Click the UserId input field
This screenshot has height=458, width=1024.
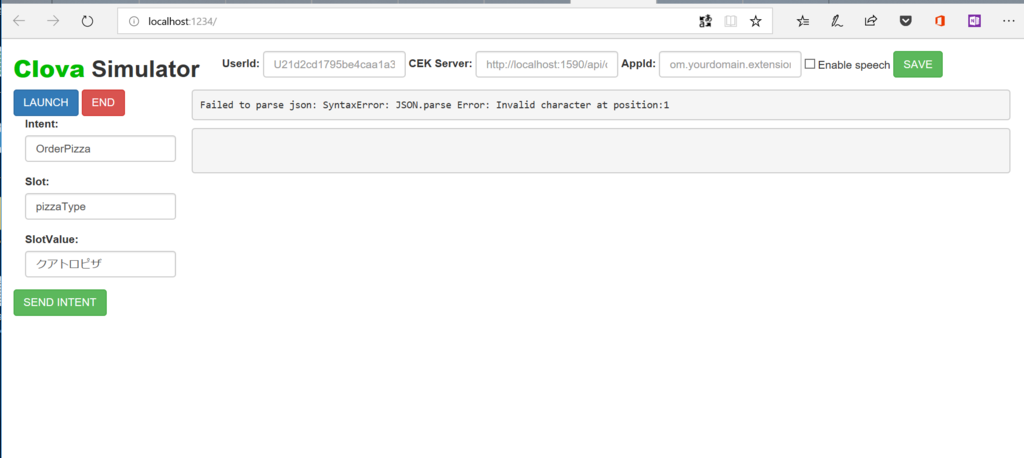coord(334,65)
